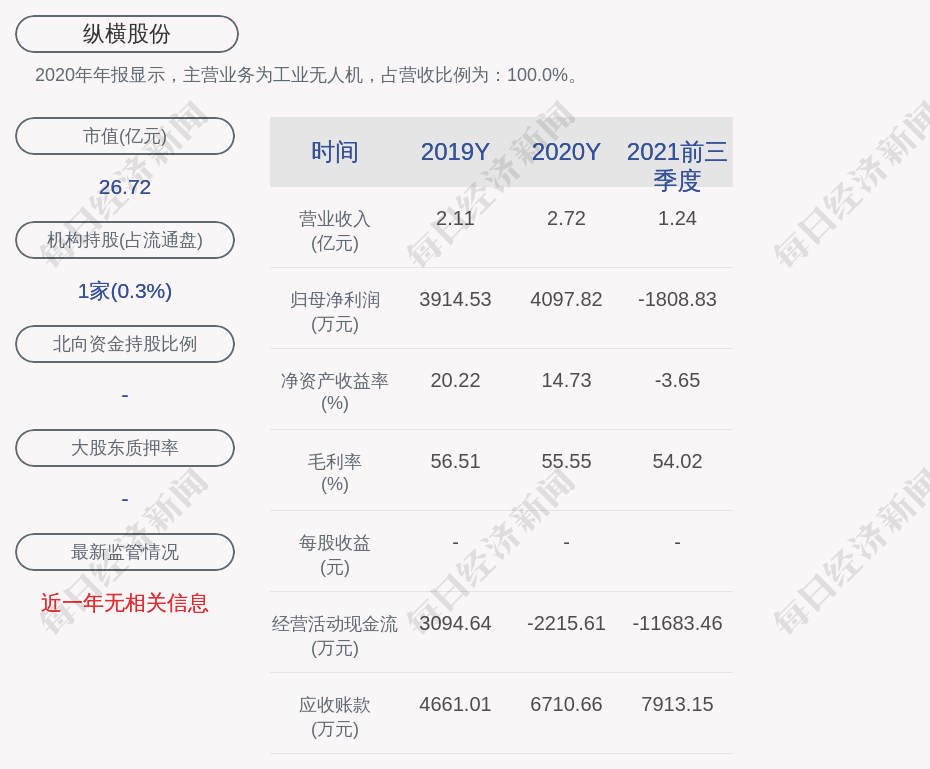Click the 毛利率(%) row label
The width and height of the screenshot is (930, 769).
point(335,473)
